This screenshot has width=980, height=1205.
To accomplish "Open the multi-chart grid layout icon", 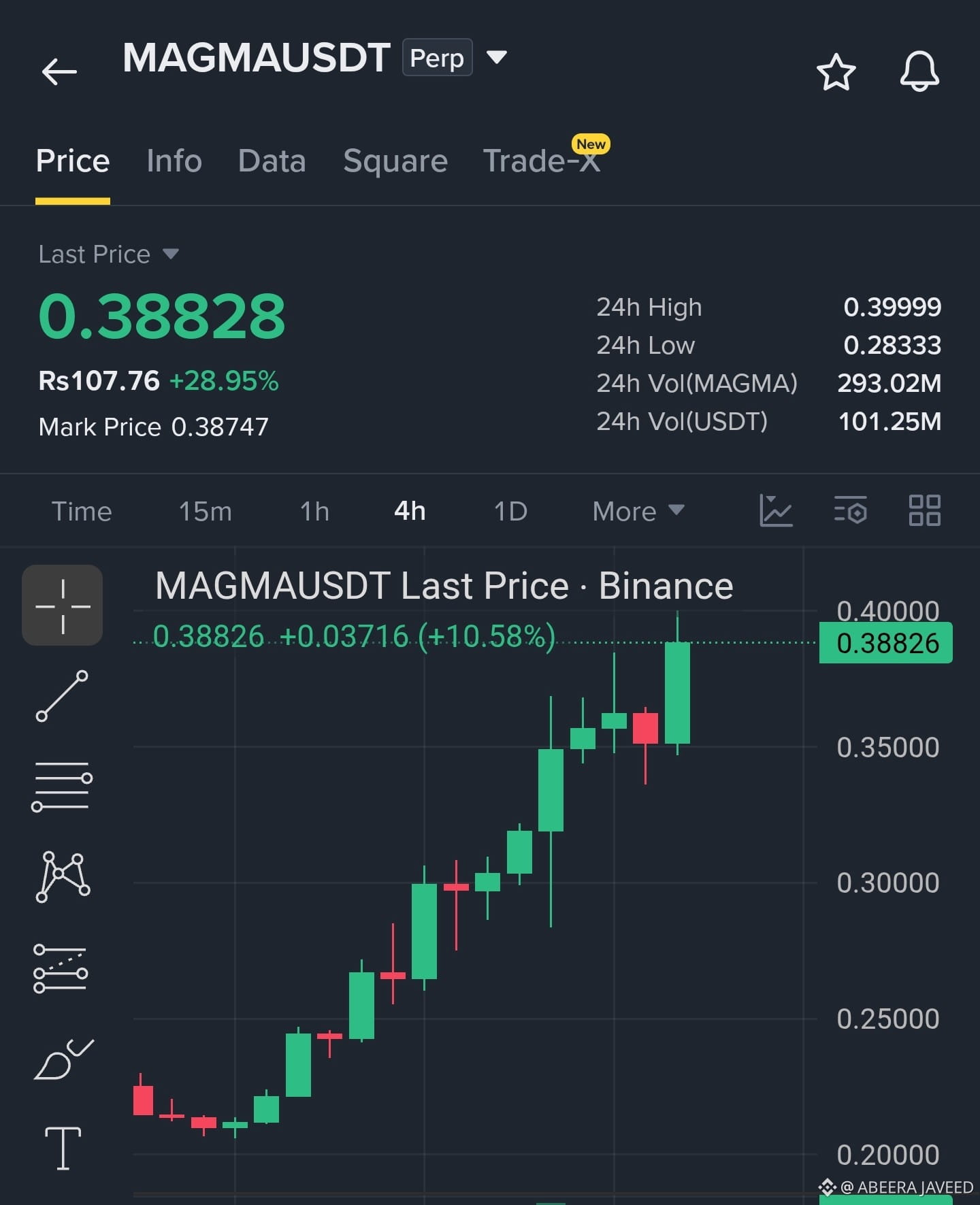I will coord(925,510).
